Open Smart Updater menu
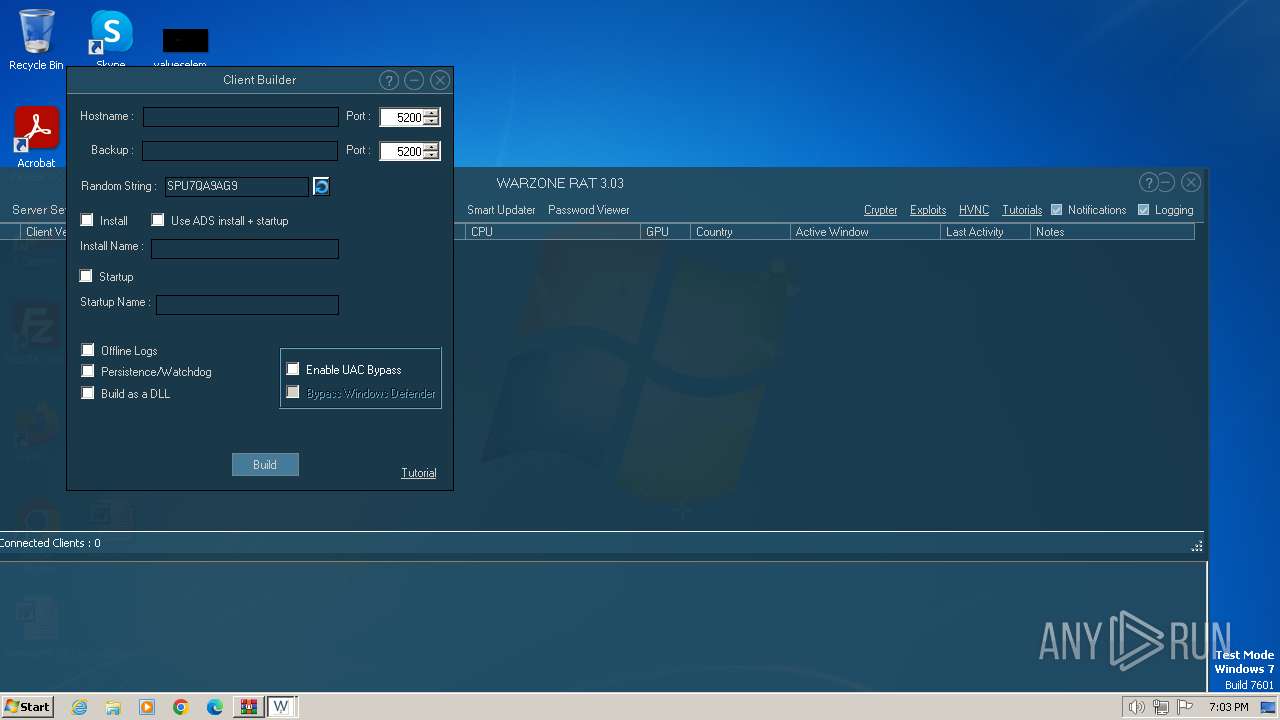This screenshot has width=1280, height=720. click(501, 210)
